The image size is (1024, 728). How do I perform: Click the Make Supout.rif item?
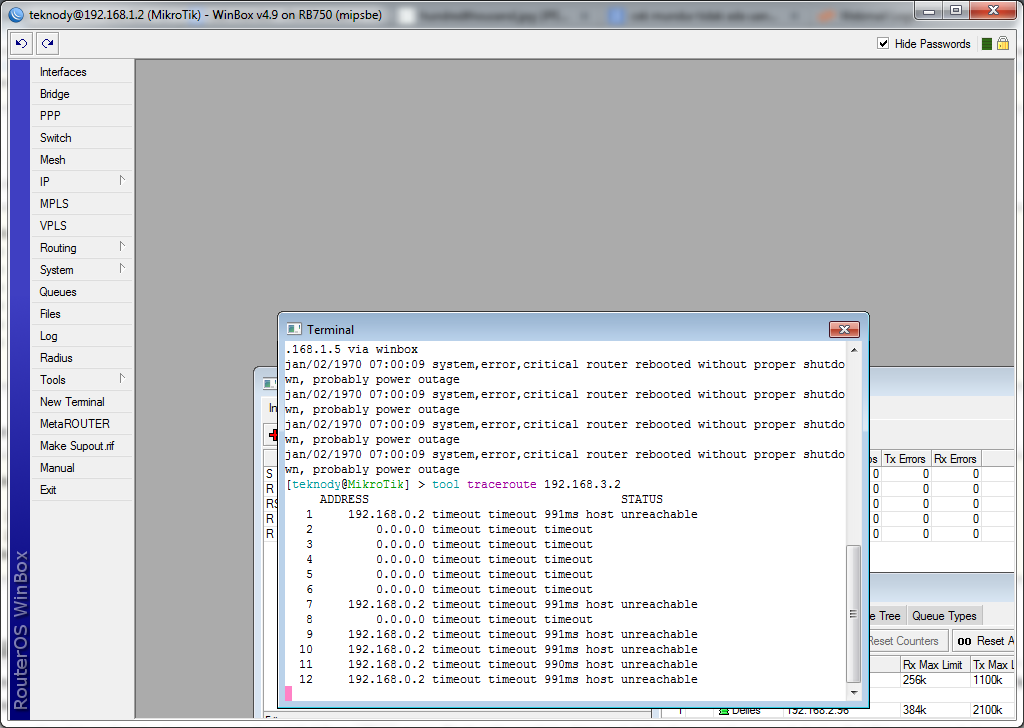click(x=77, y=446)
